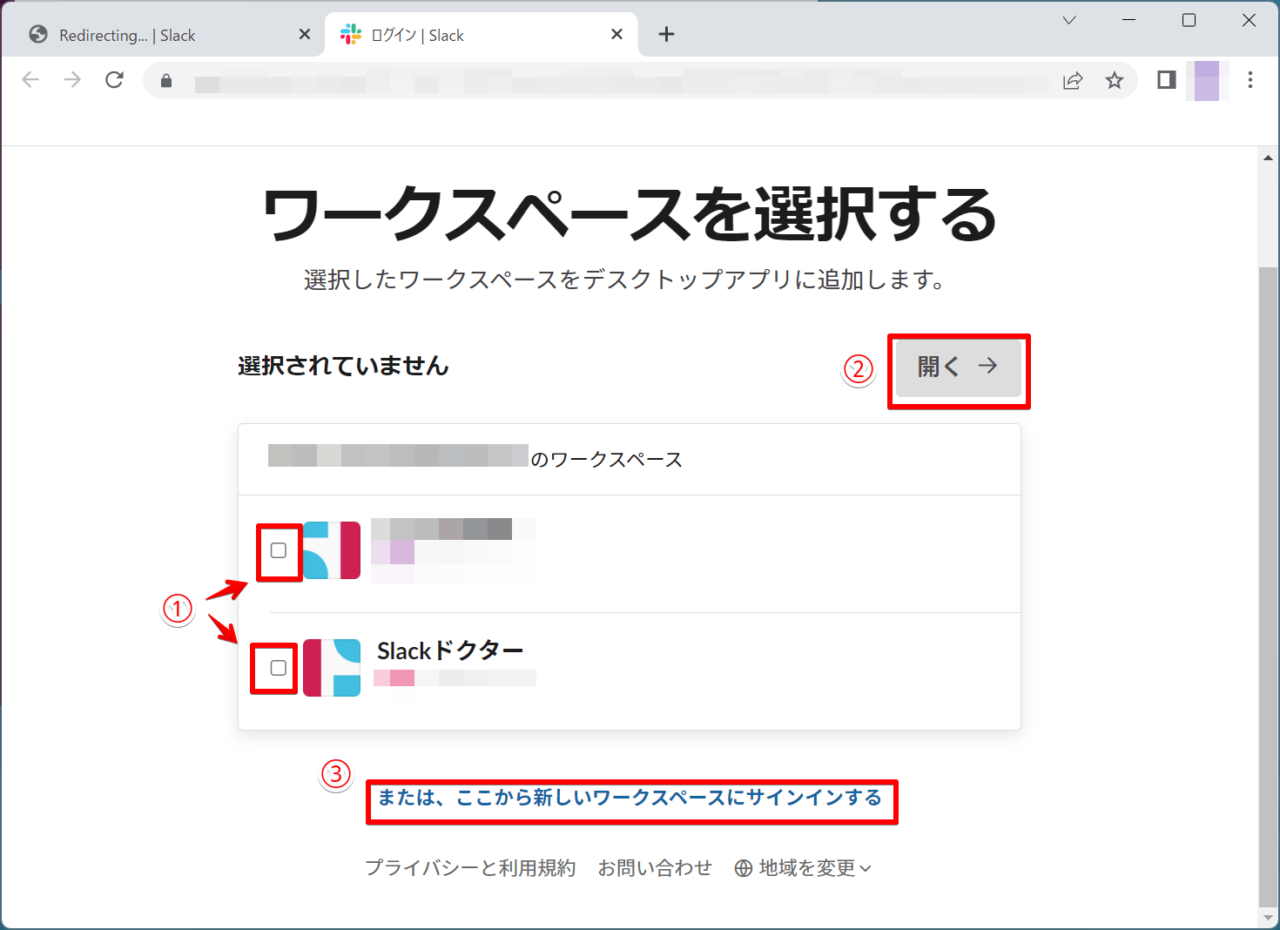Click the page scrollbar up arrow

pos(1268,158)
